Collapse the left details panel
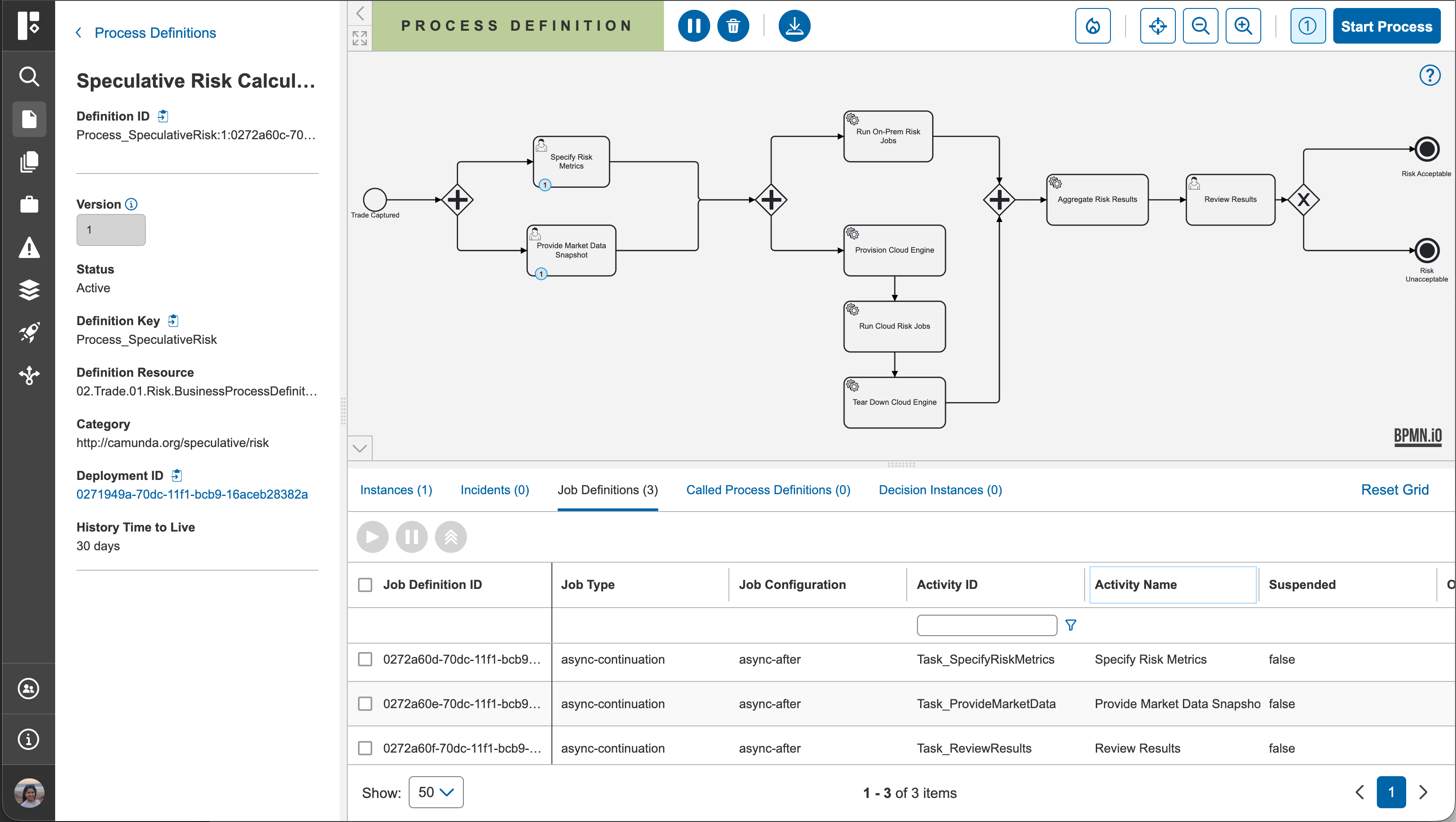The image size is (1456, 822). pyautogui.click(x=360, y=13)
